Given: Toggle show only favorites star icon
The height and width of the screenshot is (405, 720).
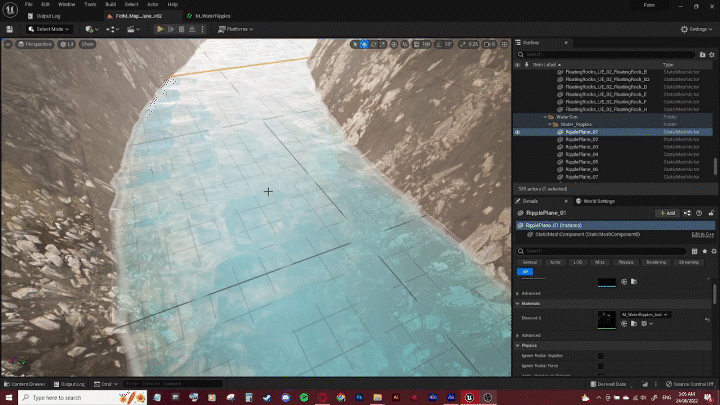Looking at the screenshot, I should pos(704,251).
